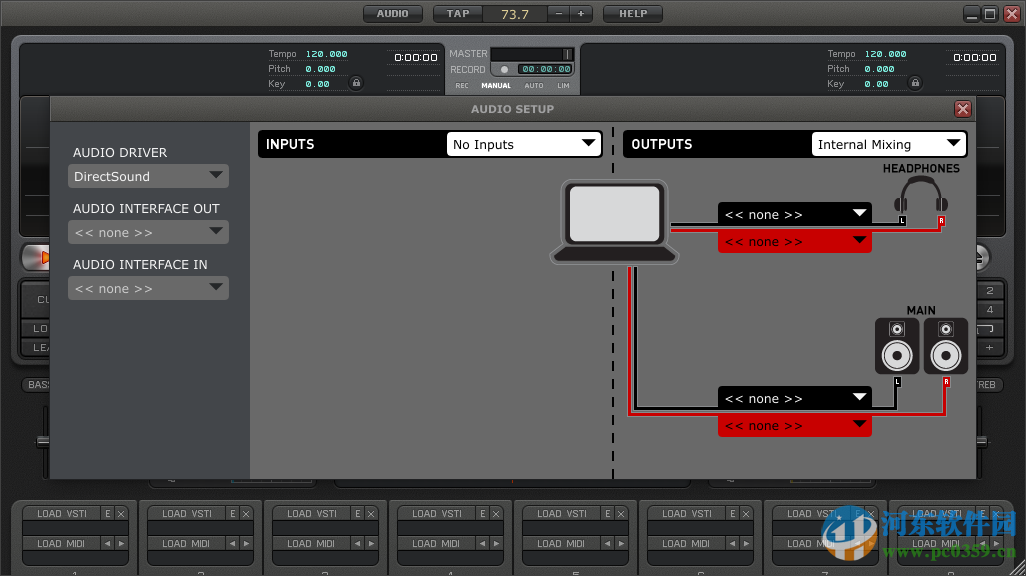Viewport: 1026px width, 576px height.
Task: Open the HELP menu
Action: click(x=632, y=14)
